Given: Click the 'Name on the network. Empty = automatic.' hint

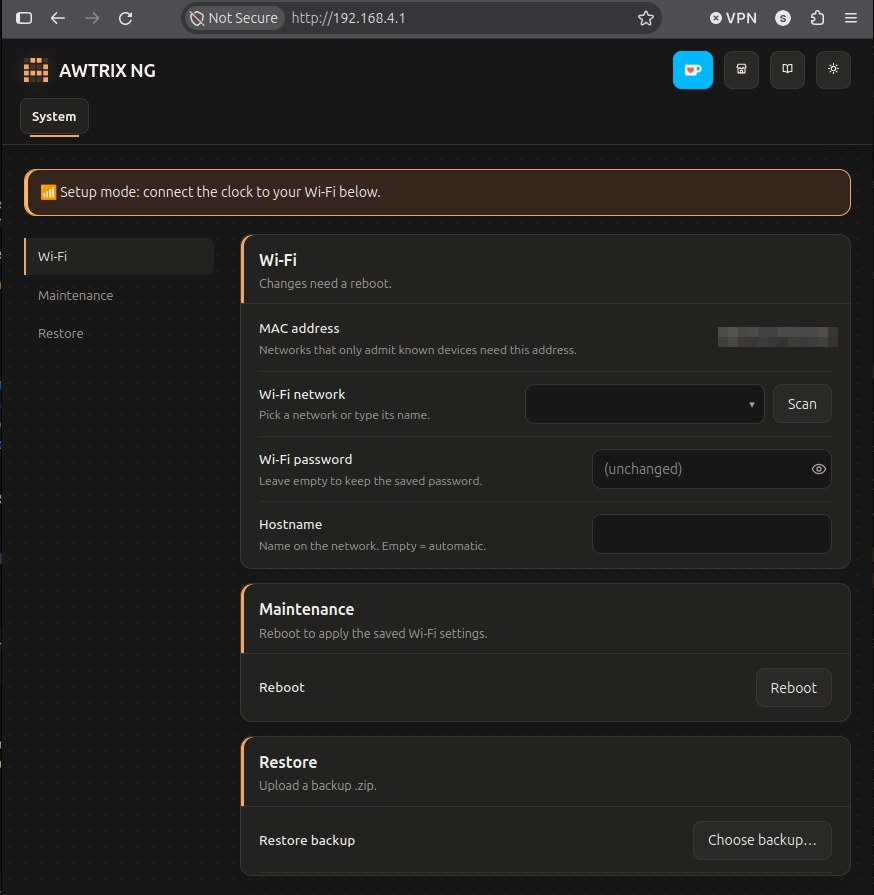Looking at the screenshot, I should [x=373, y=546].
